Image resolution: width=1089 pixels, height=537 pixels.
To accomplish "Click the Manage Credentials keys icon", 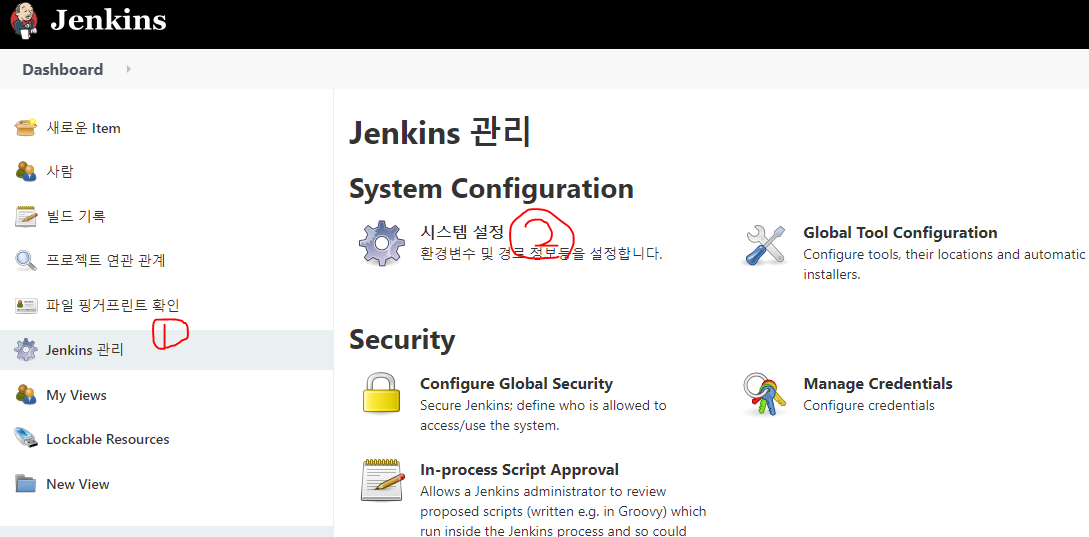I will click(765, 395).
